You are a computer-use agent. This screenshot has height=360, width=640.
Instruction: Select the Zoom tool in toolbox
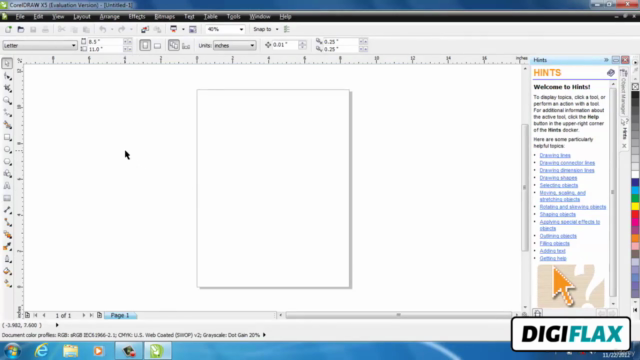click(x=7, y=100)
